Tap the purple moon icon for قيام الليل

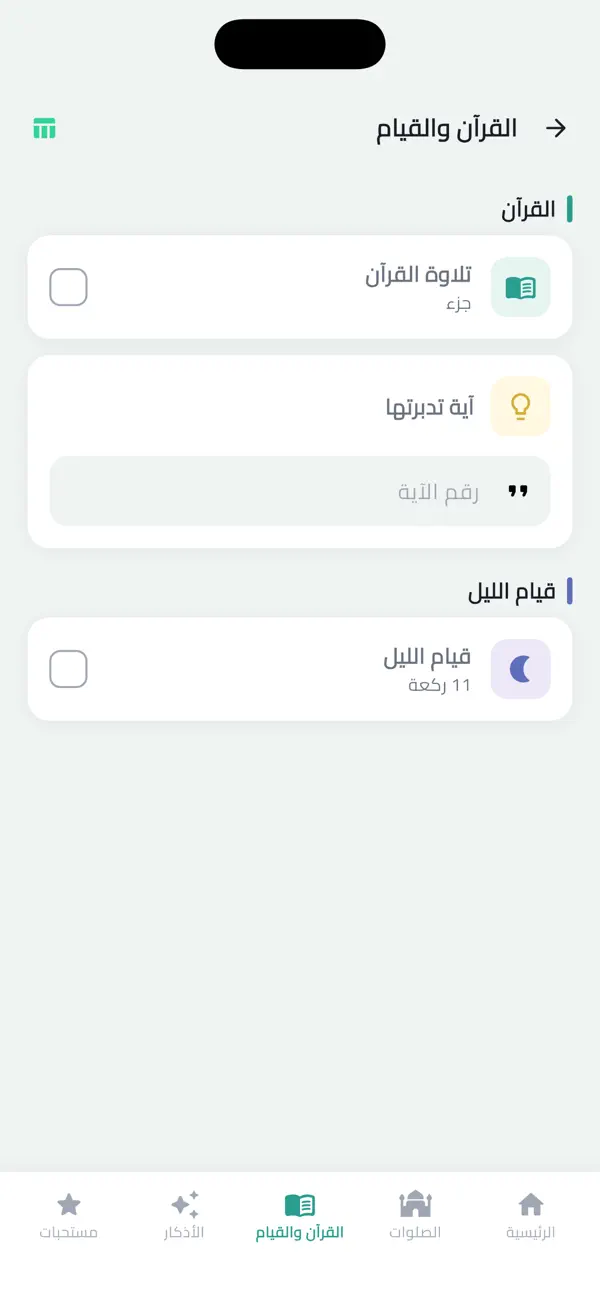coord(520,669)
